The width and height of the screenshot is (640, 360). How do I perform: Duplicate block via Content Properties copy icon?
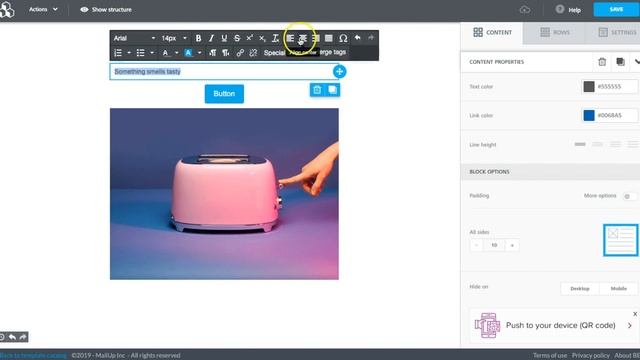[620, 62]
